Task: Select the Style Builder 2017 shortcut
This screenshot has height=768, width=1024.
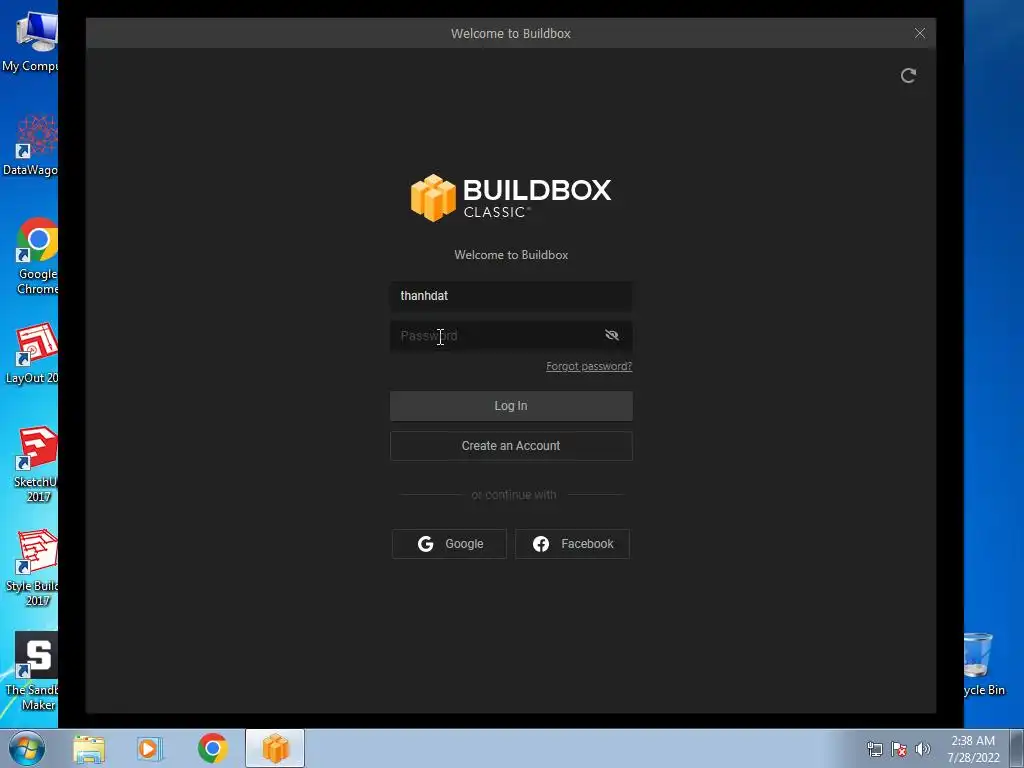Action: pyautogui.click(x=33, y=568)
